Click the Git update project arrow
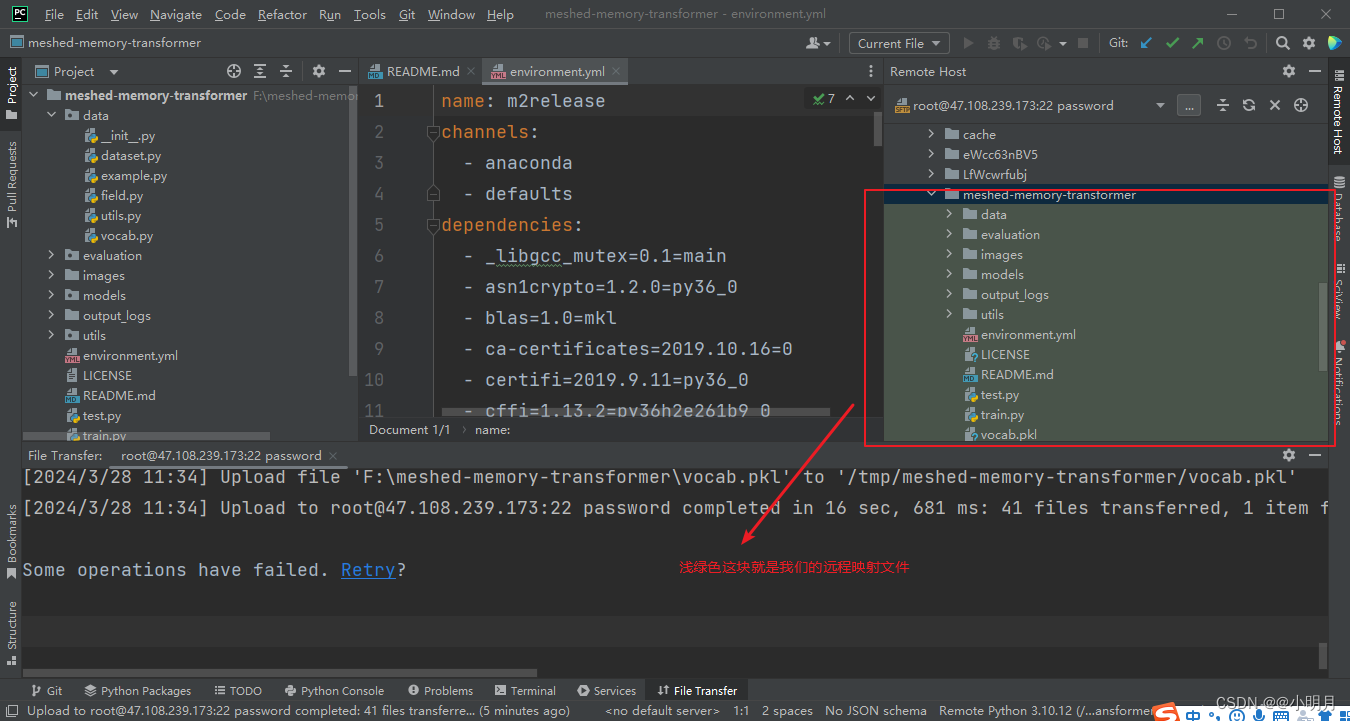The width and height of the screenshot is (1350, 721). pos(1146,43)
